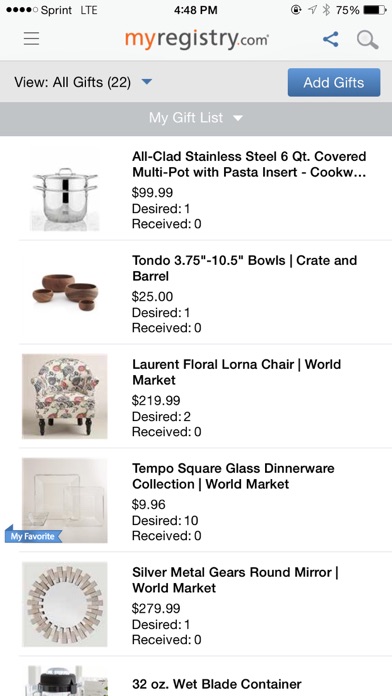Open search with magnifier icon

[x=367, y=40]
